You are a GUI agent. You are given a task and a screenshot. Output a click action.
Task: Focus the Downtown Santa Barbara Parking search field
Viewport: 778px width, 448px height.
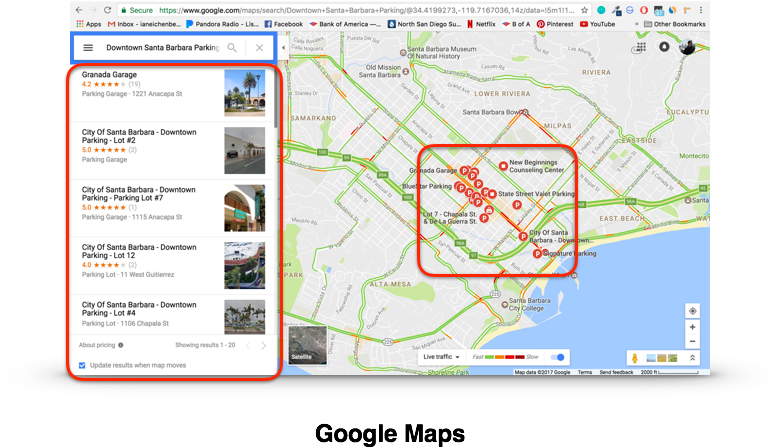pos(162,48)
